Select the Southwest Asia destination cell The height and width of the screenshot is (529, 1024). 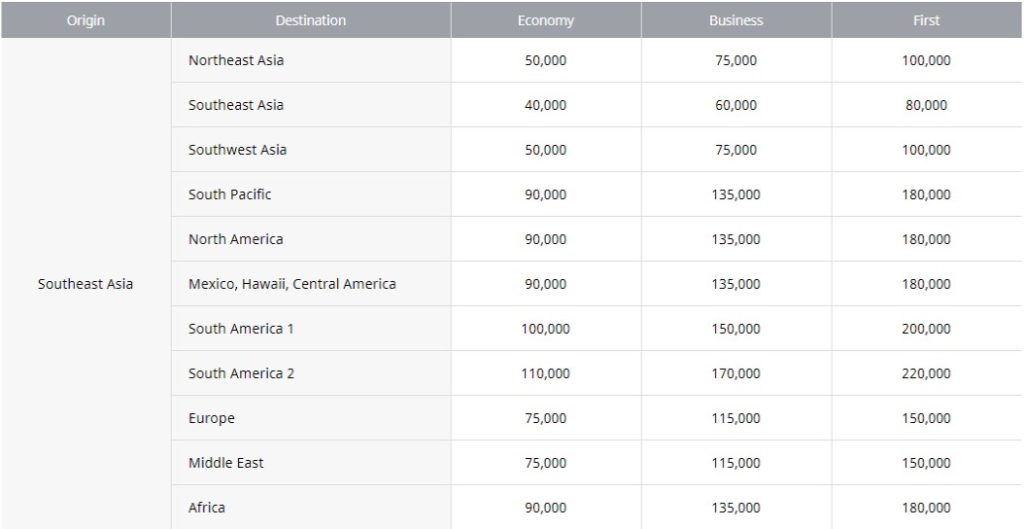[311, 150]
